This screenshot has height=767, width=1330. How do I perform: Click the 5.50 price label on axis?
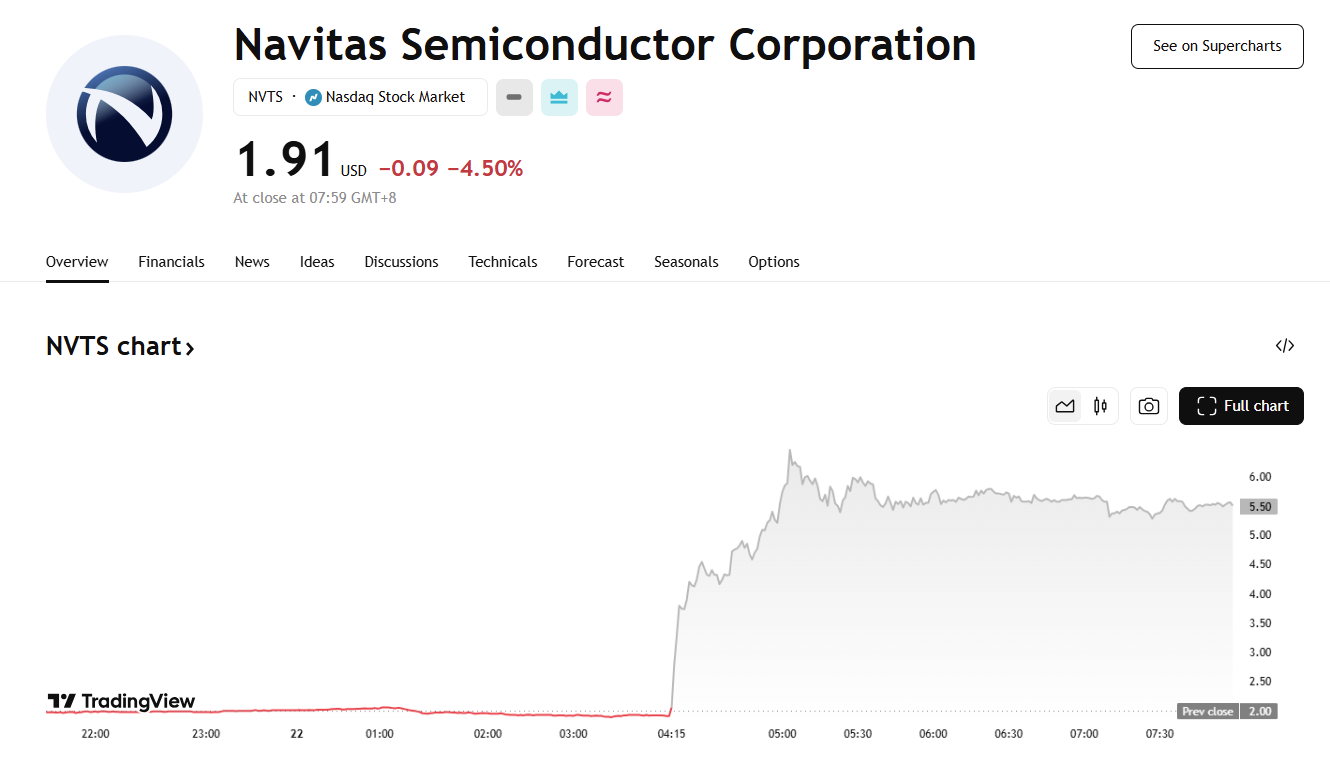[1260, 507]
